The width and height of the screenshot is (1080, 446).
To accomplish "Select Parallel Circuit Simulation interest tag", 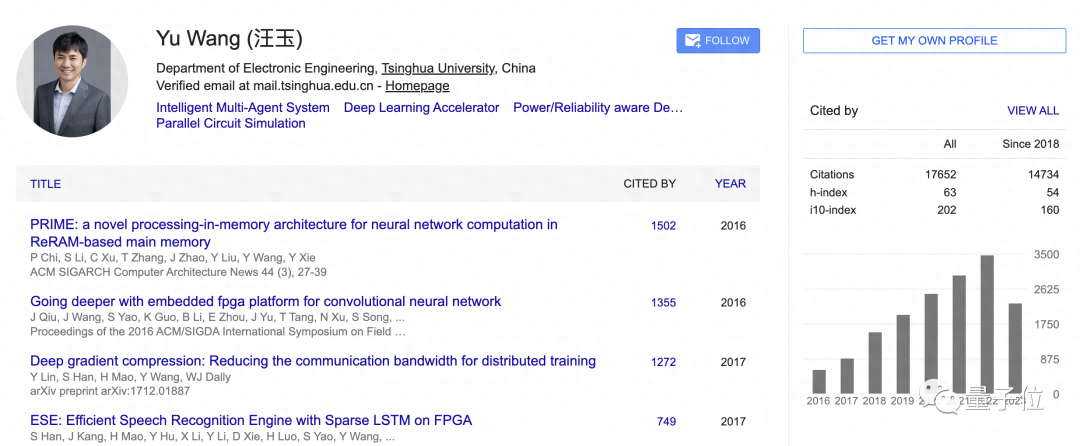I will [231, 124].
